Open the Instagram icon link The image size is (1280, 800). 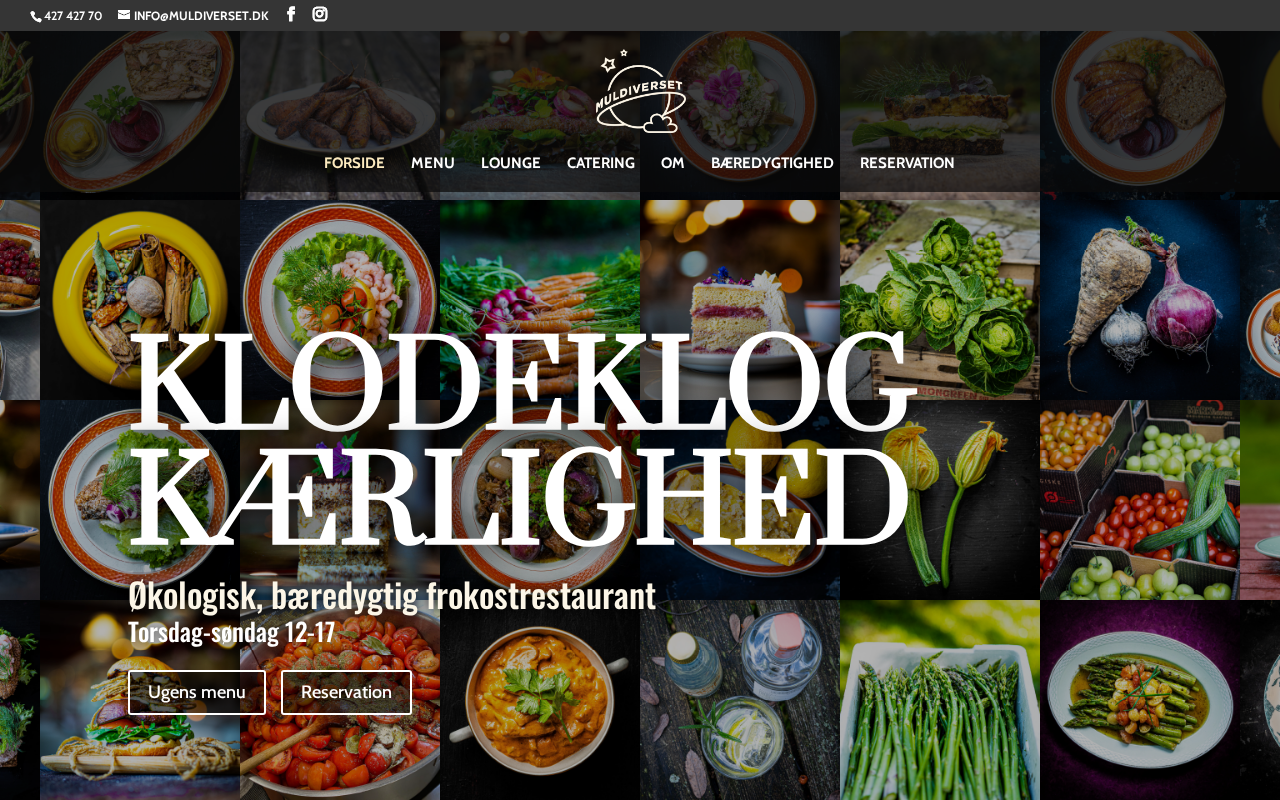pyautogui.click(x=320, y=14)
